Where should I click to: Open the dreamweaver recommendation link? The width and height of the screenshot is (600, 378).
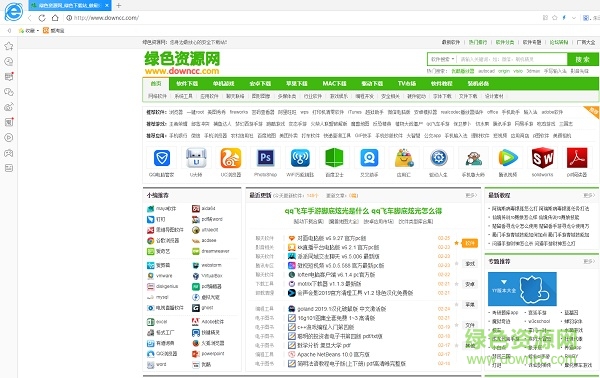pyautogui.click(x=215, y=251)
